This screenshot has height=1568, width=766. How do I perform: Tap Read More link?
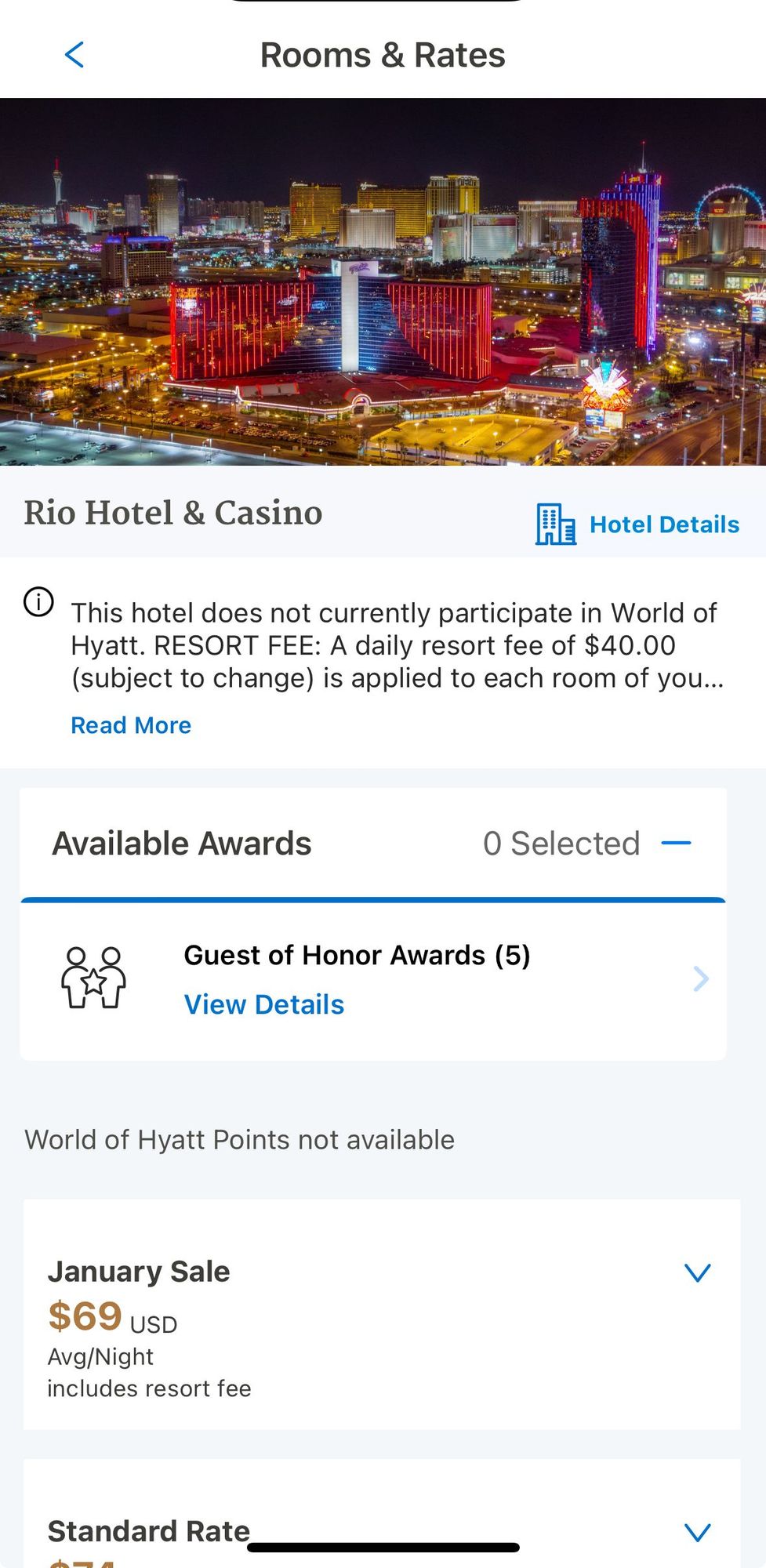click(131, 725)
